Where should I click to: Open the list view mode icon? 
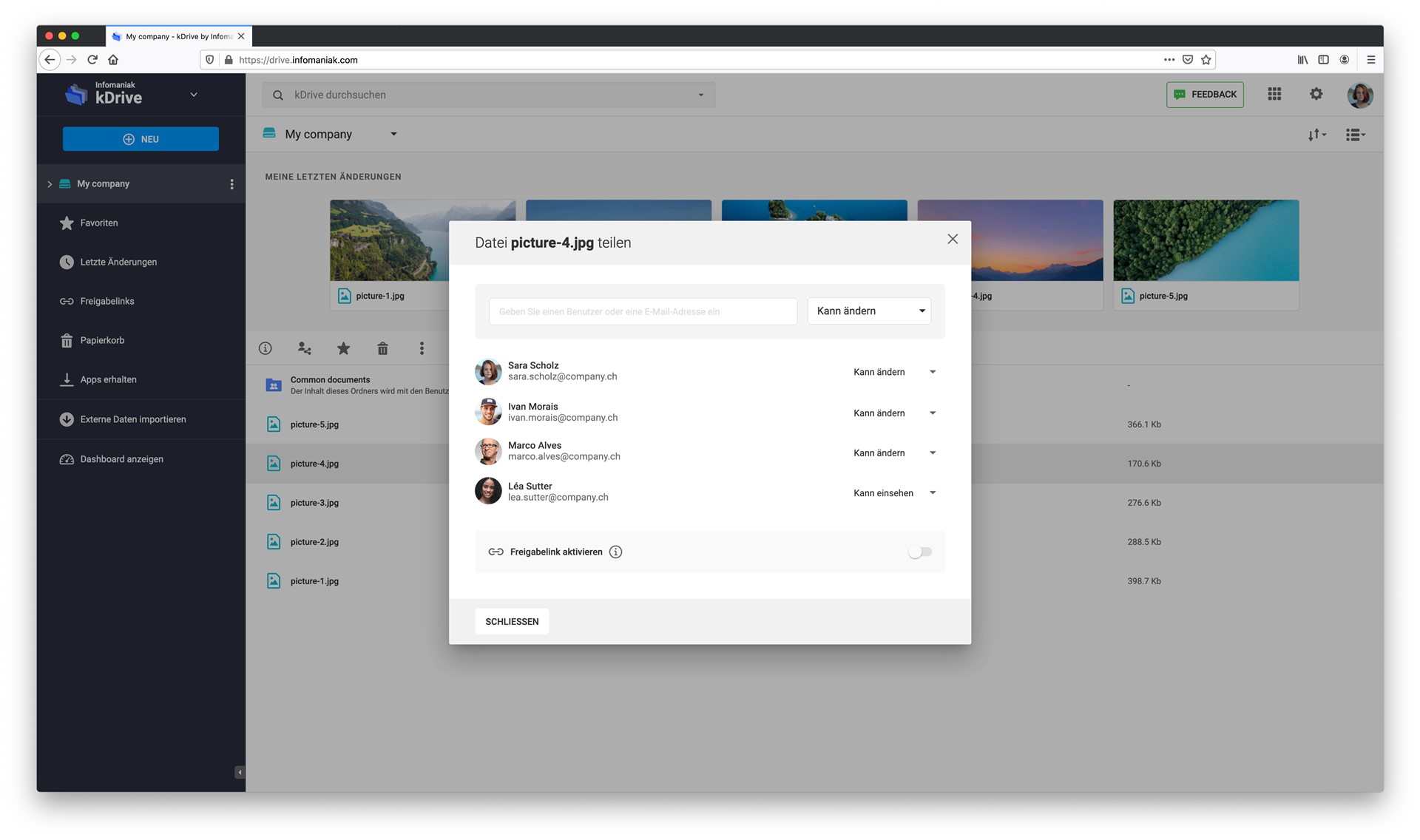tap(1355, 135)
